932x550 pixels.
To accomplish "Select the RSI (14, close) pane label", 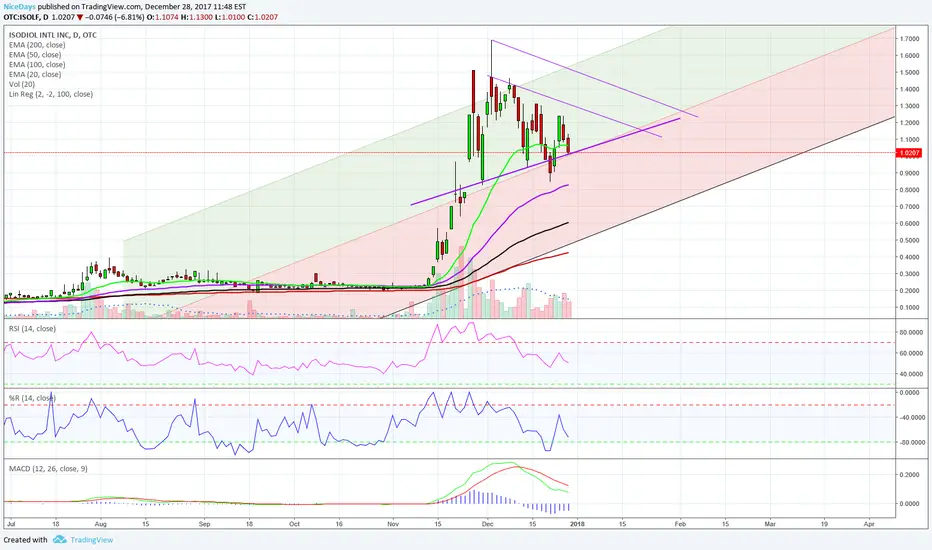I will point(32,329).
